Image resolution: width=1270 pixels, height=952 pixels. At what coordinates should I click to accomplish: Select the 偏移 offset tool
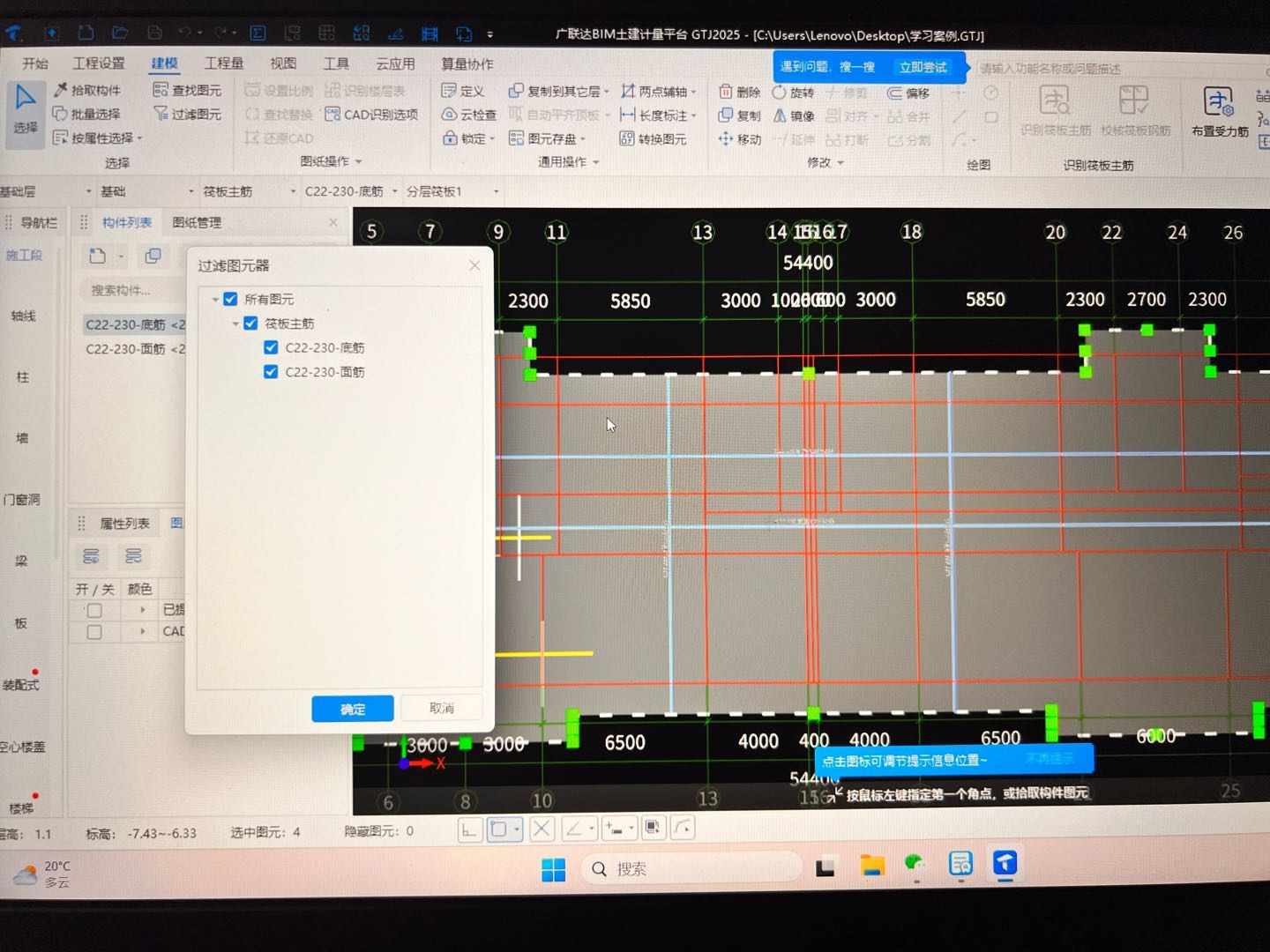[908, 93]
